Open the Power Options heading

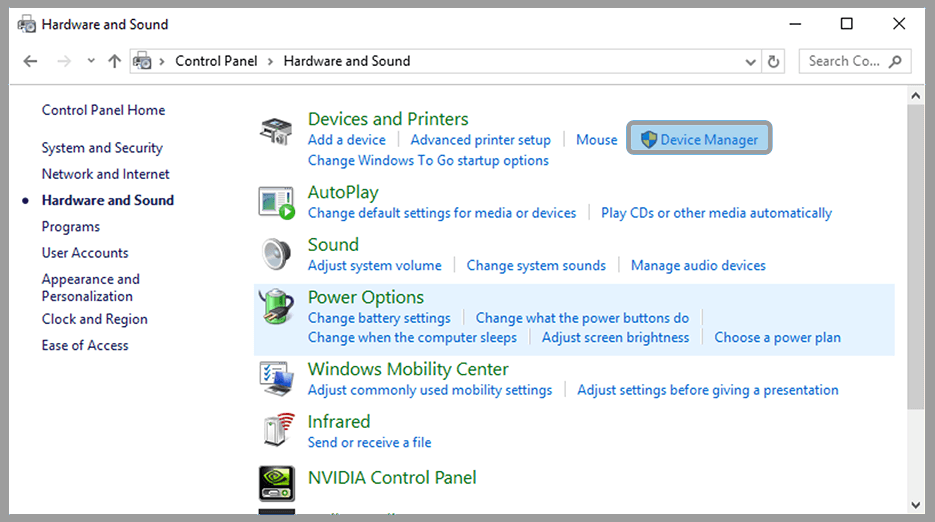tap(366, 297)
